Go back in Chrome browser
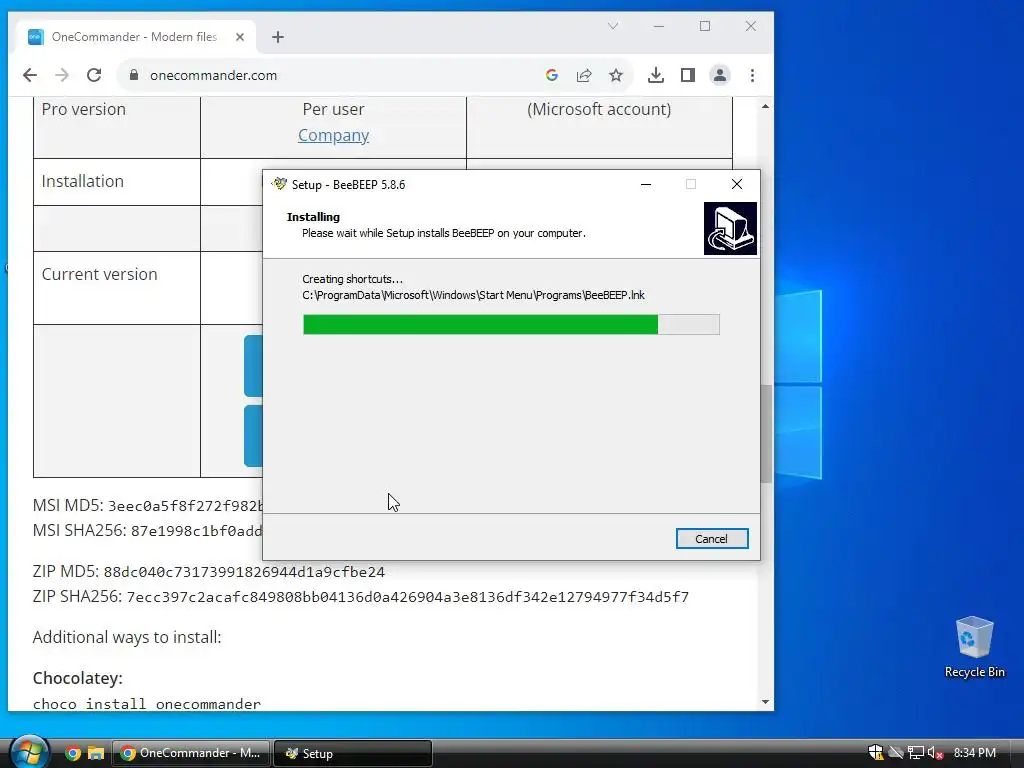The height and width of the screenshot is (768, 1024). click(x=30, y=75)
